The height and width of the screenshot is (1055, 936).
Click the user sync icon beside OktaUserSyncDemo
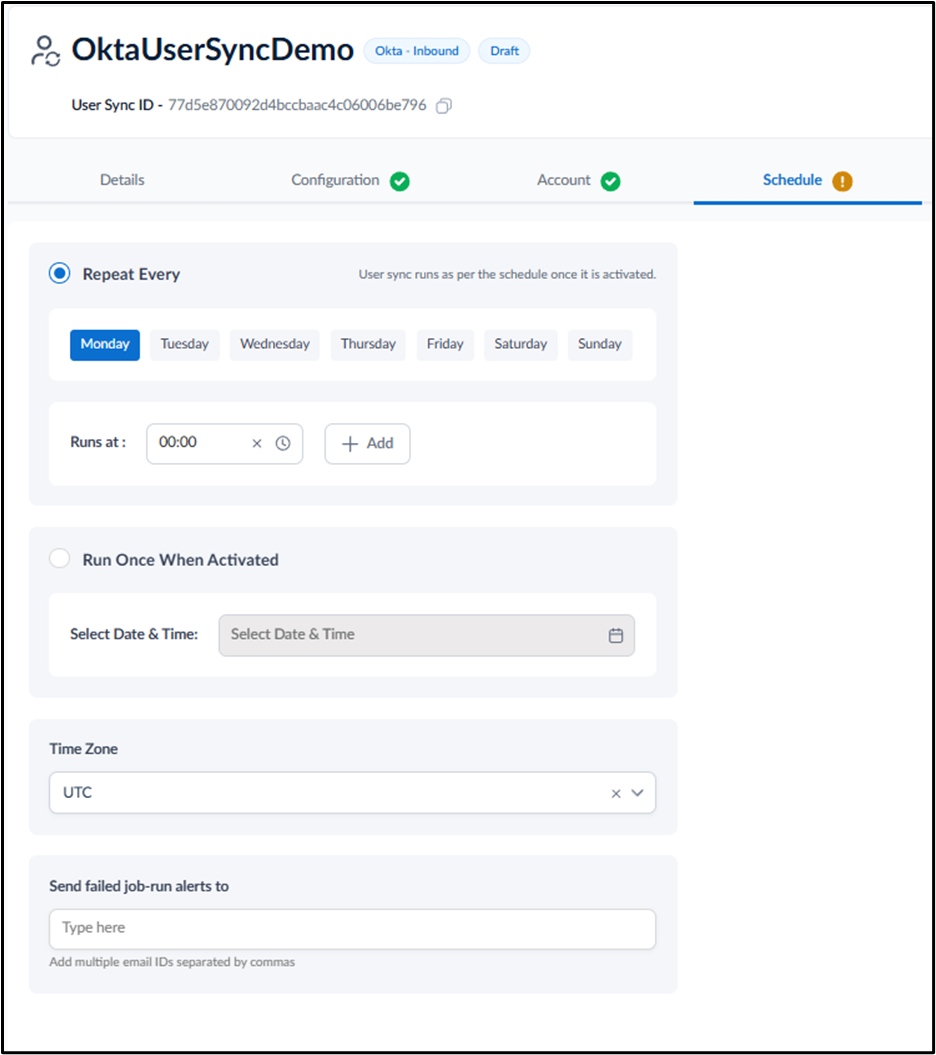(x=46, y=51)
